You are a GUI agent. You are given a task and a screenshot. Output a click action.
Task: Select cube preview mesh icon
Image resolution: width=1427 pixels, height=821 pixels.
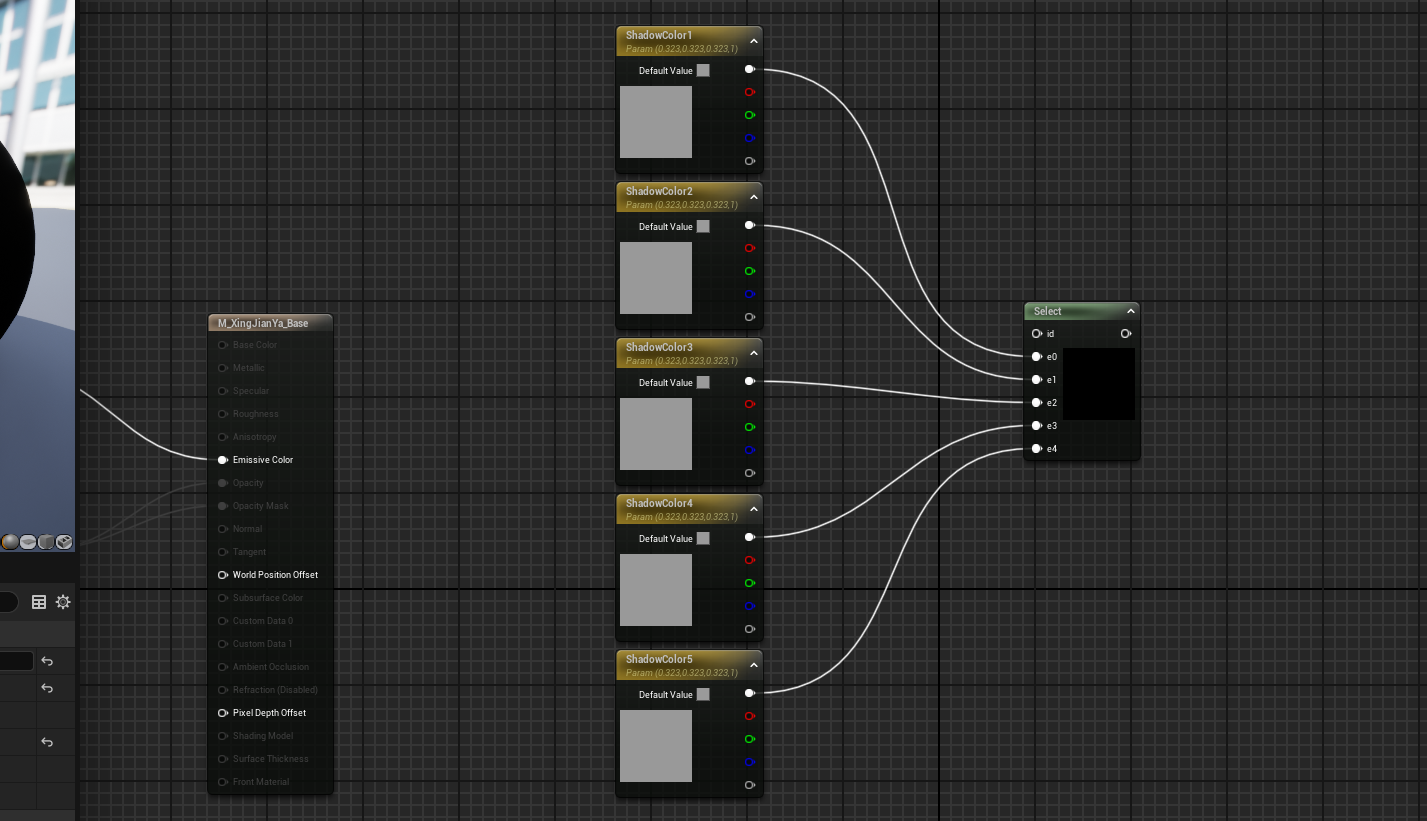[46, 542]
